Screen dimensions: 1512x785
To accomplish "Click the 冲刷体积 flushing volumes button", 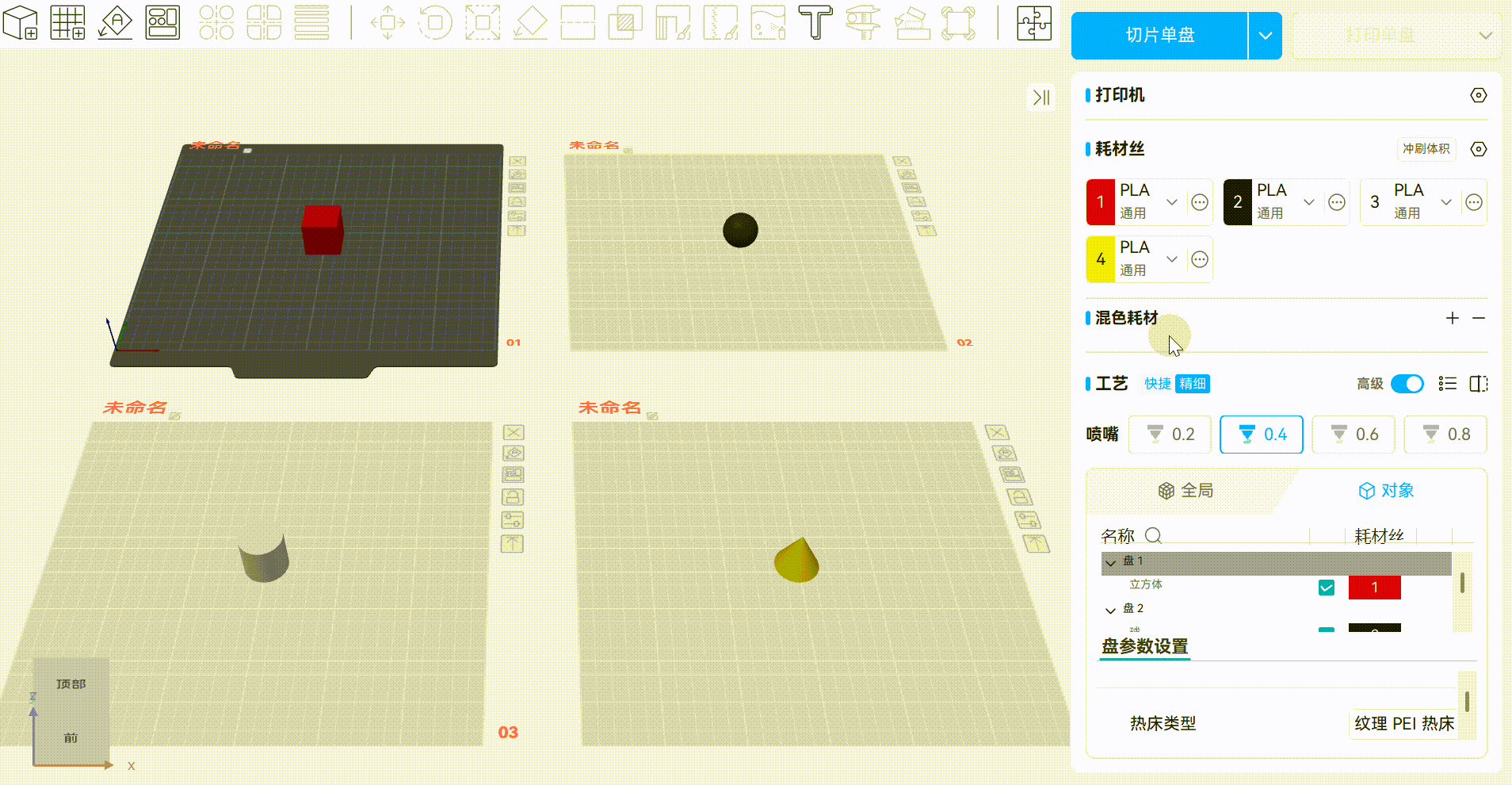I will 1426,149.
